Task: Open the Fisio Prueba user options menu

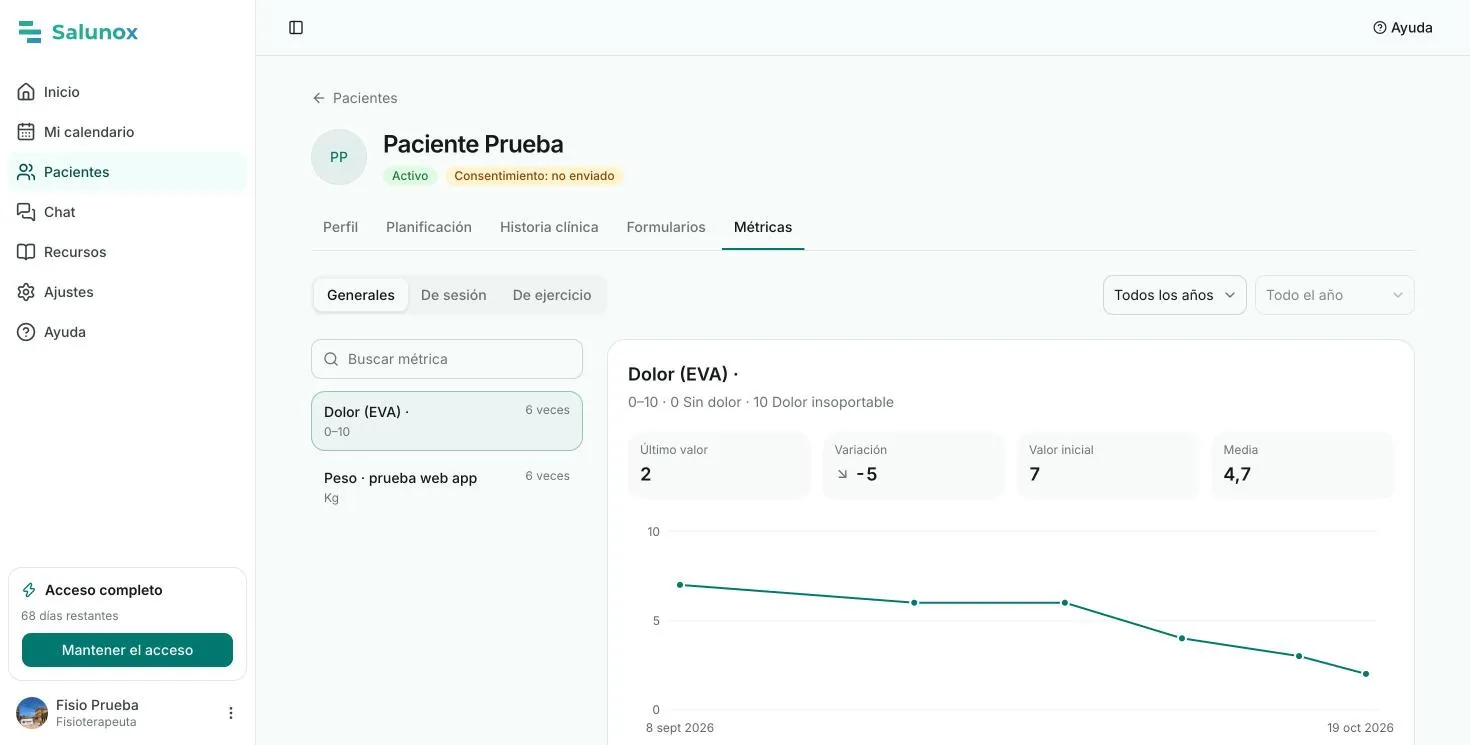Action: [x=231, y=713]
